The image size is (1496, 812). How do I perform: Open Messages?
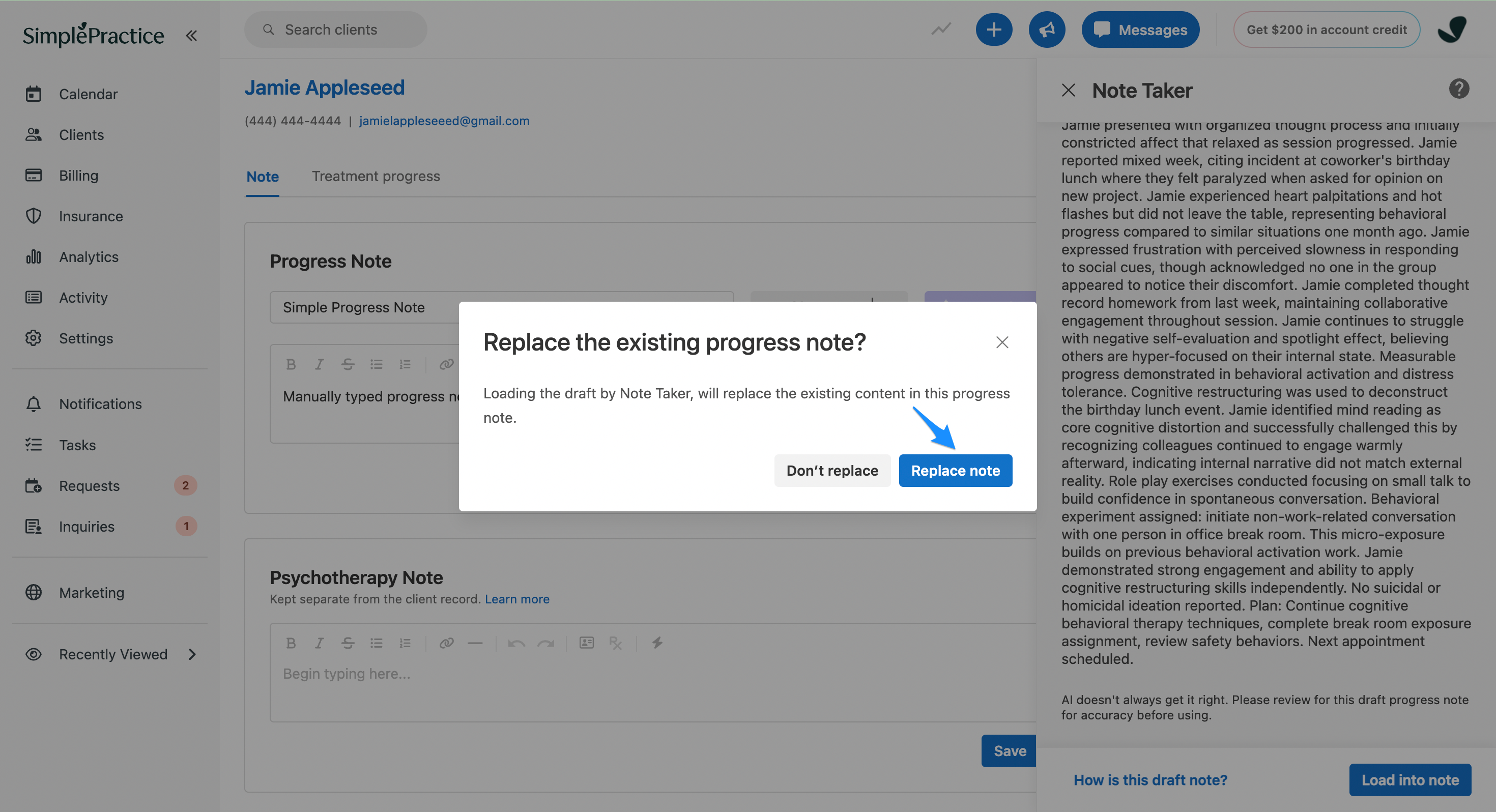[x=1140, y=29]
